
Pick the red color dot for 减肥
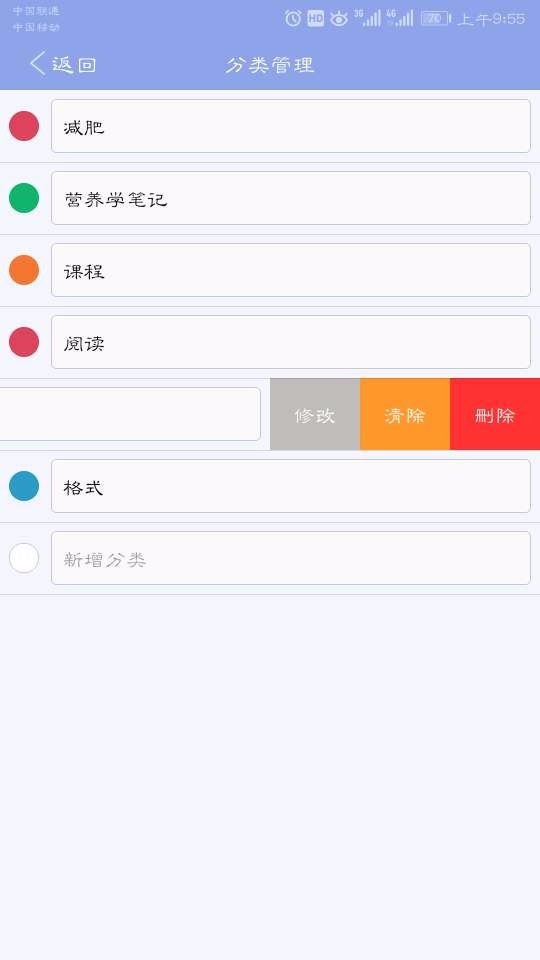(x=24, y=126)
